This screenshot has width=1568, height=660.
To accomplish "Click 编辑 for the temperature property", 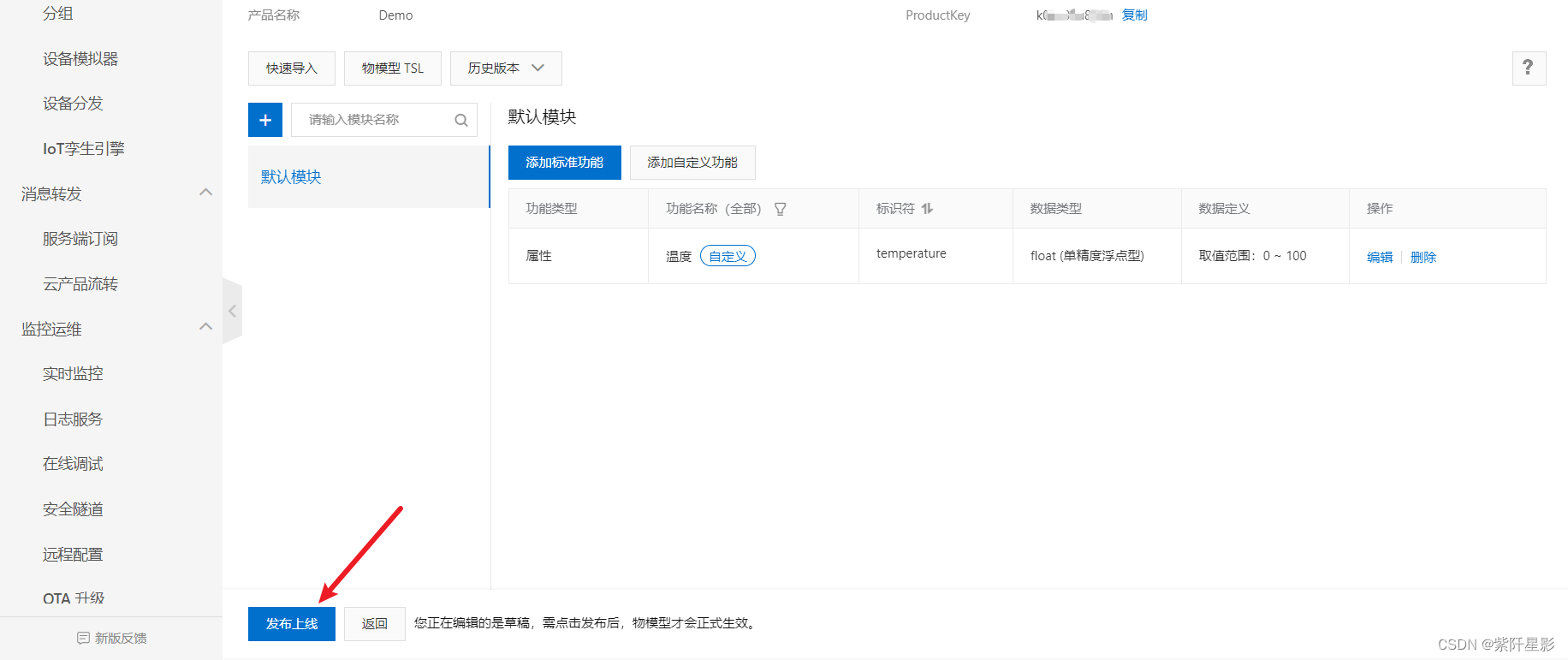I will click(1380, 257).
